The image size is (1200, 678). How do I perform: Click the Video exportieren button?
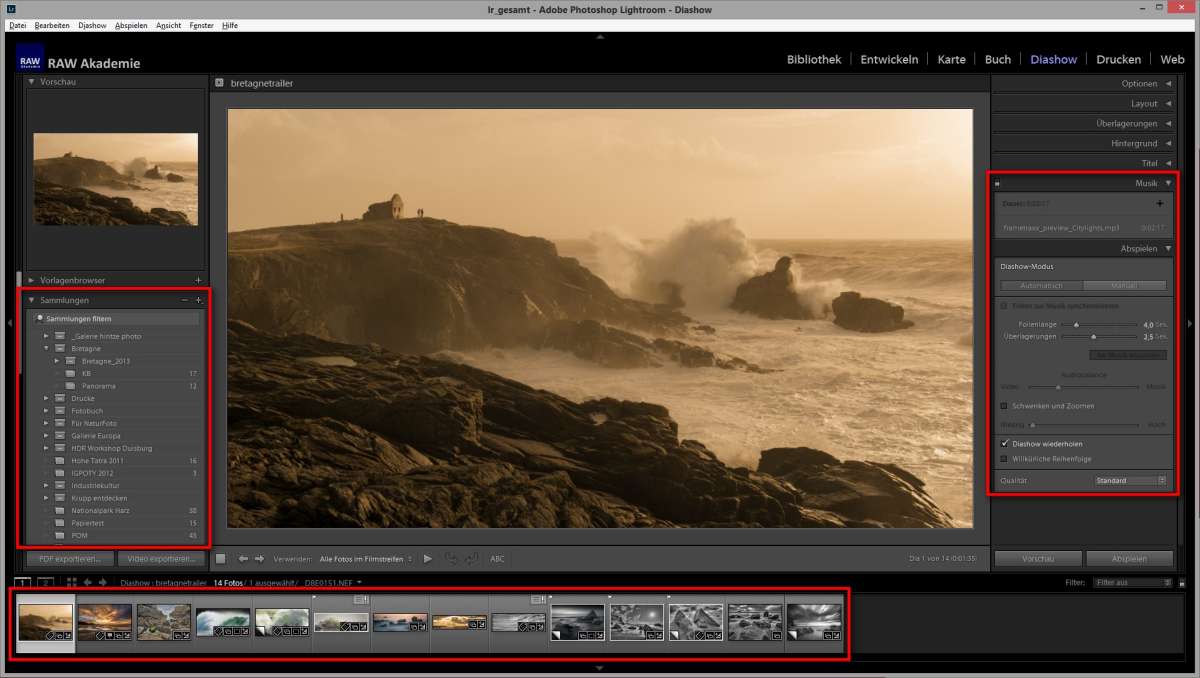(x=162, y=559)
